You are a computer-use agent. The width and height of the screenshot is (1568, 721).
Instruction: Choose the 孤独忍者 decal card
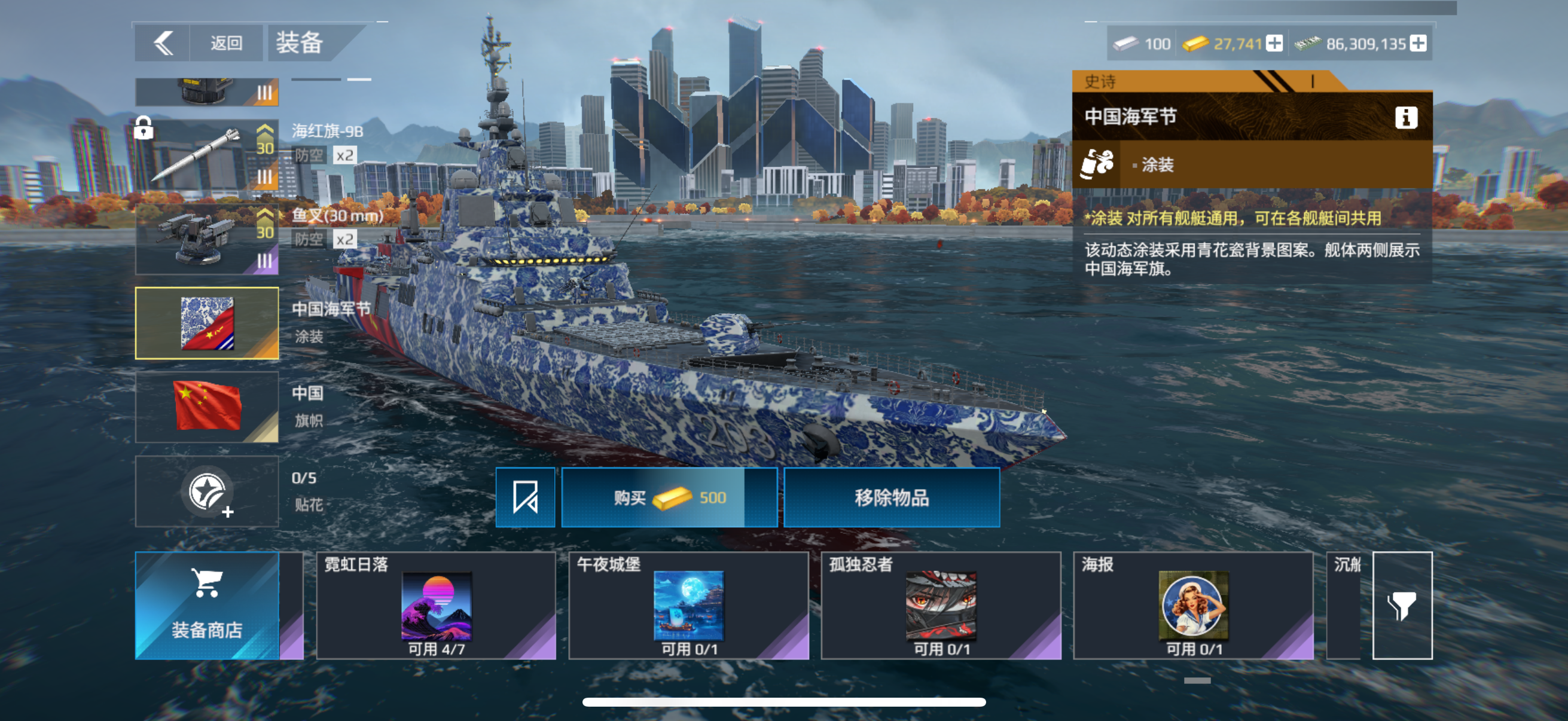click(x=941, y=606)
